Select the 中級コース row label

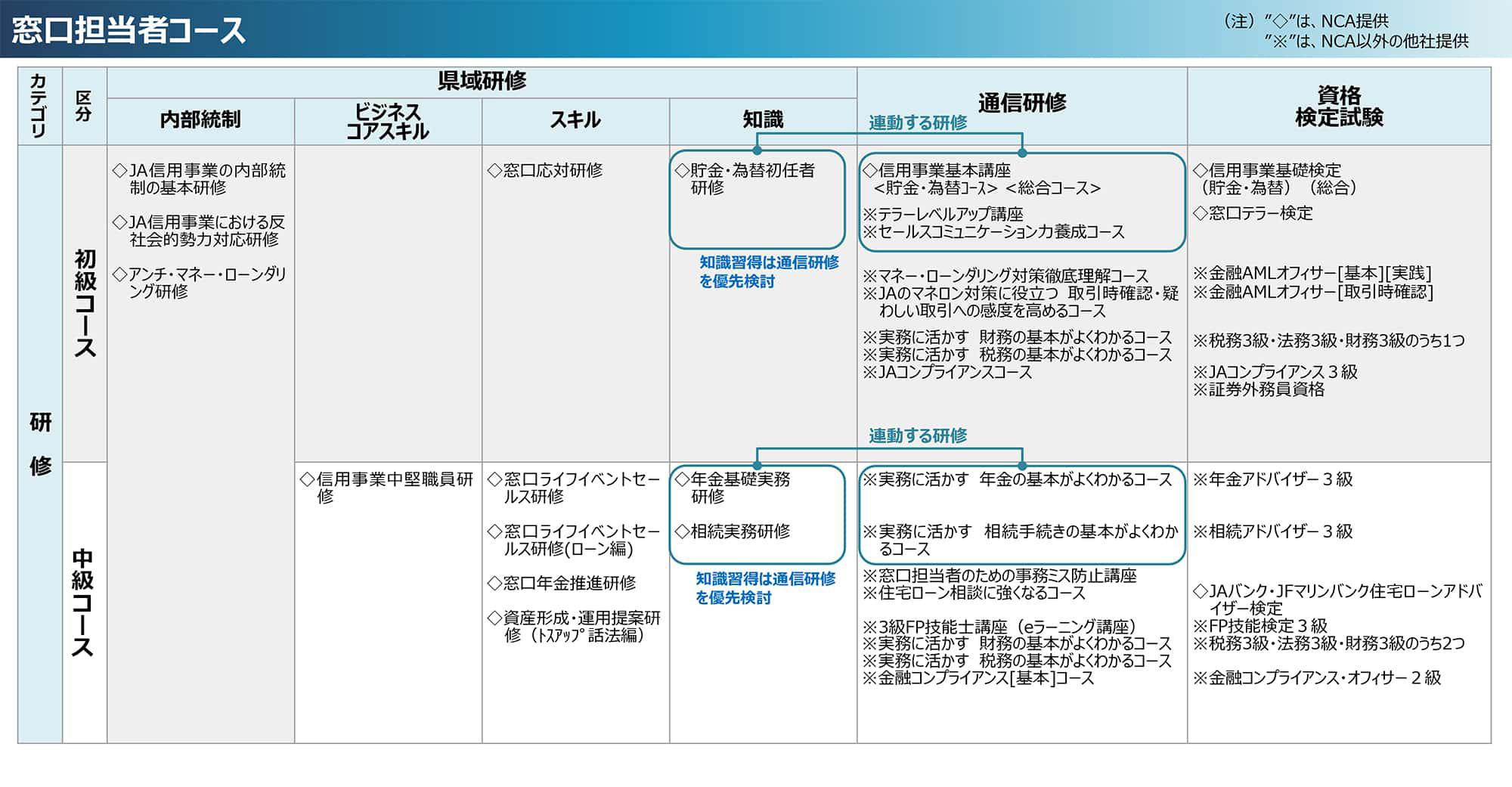point(83,603)
